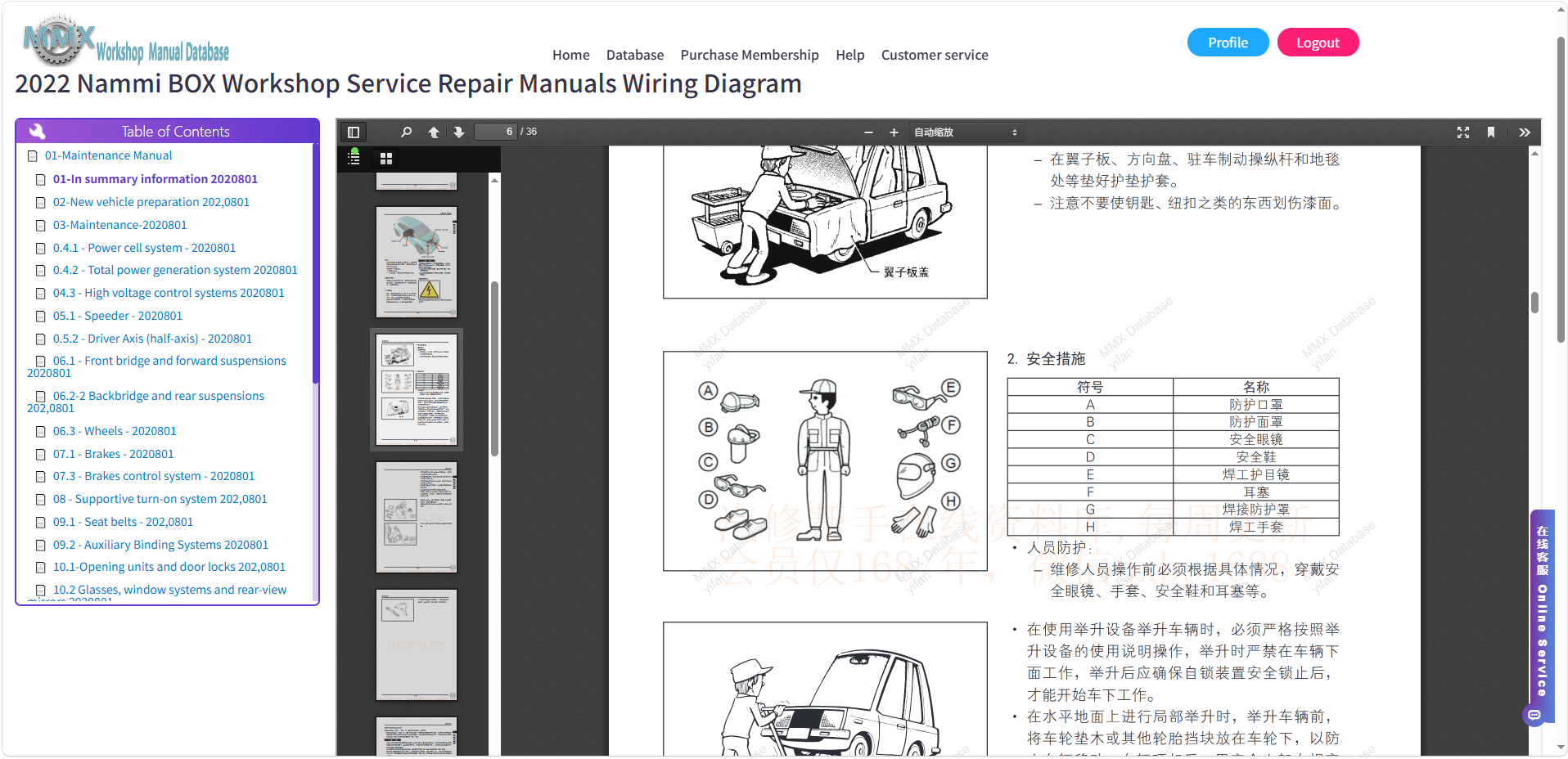Open 09.1 - Seat belts - 202,0801
Screen dimensions: 1568x759
124,522
